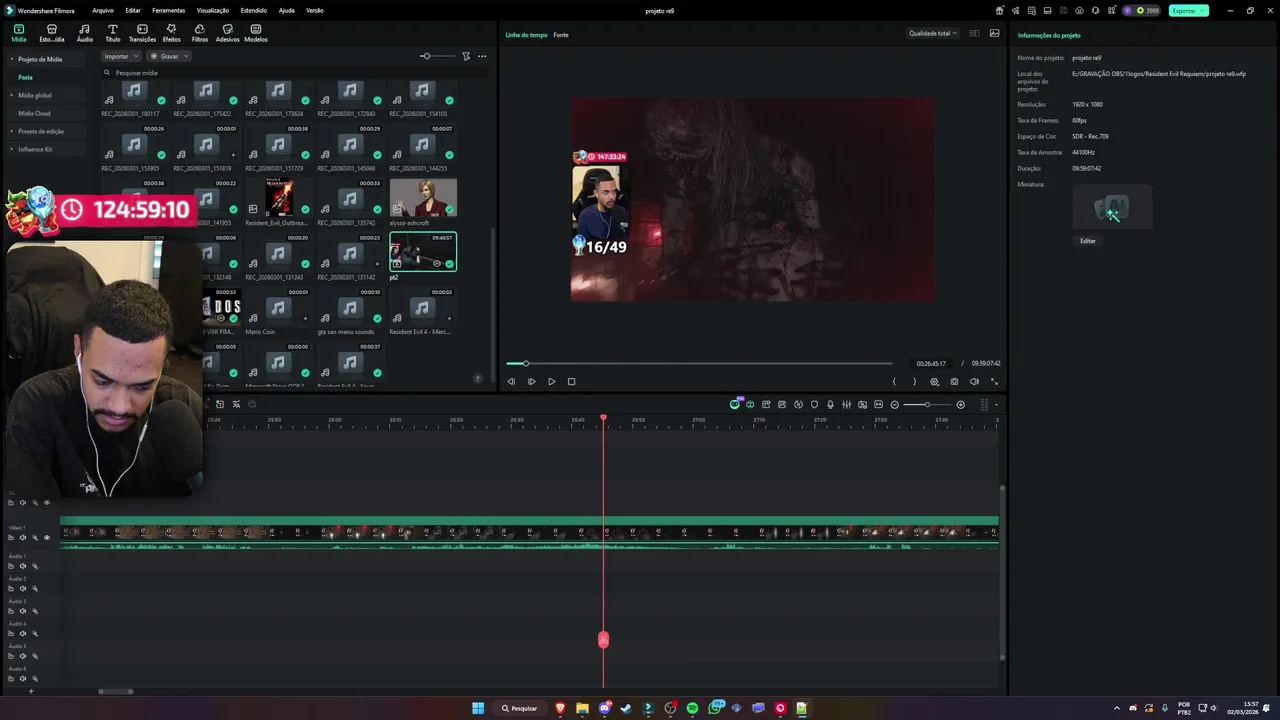Viewport: 1280px width, 720px height.
Task: Open the Áudio library icon
Action: click(x=84, y=30)
